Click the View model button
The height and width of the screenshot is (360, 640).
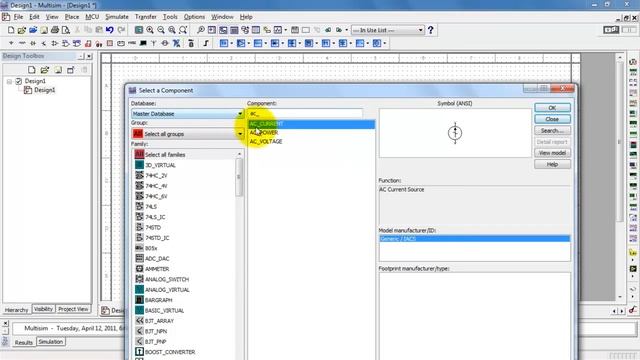(x=552, y=153)
